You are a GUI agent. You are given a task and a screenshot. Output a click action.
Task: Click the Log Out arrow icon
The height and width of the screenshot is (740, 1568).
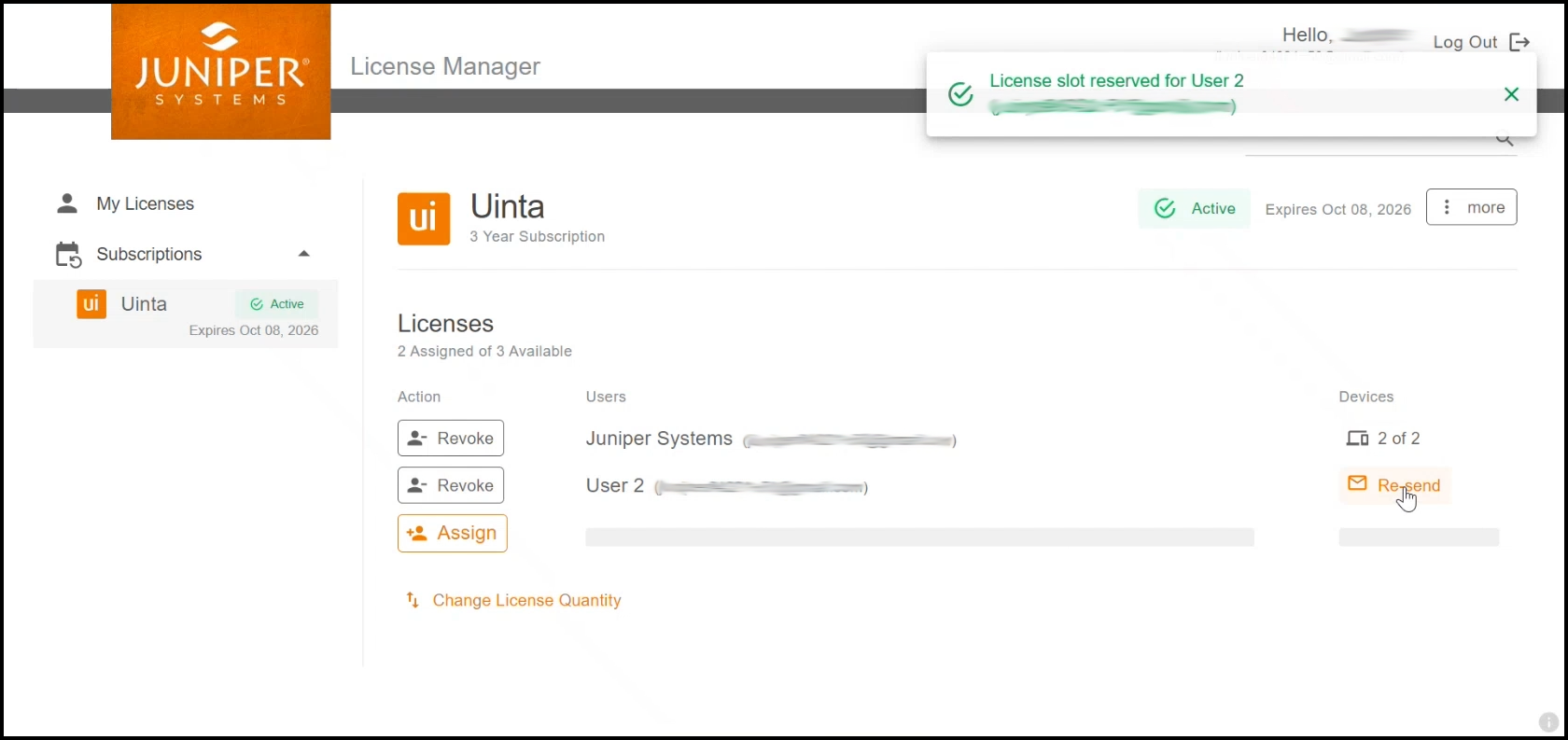tap(1519, 42)
